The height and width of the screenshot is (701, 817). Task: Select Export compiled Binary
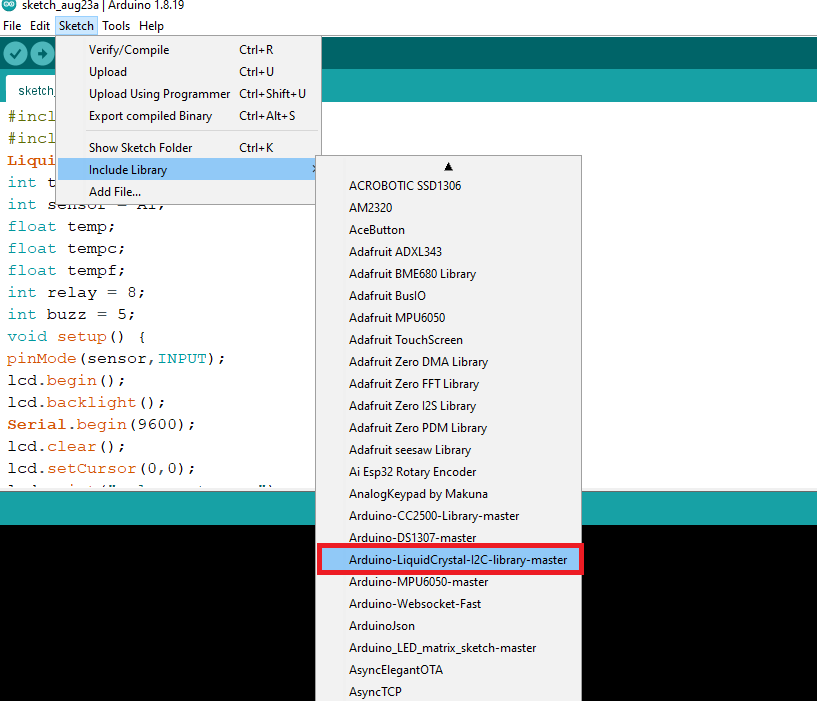(x=188, y=116)
